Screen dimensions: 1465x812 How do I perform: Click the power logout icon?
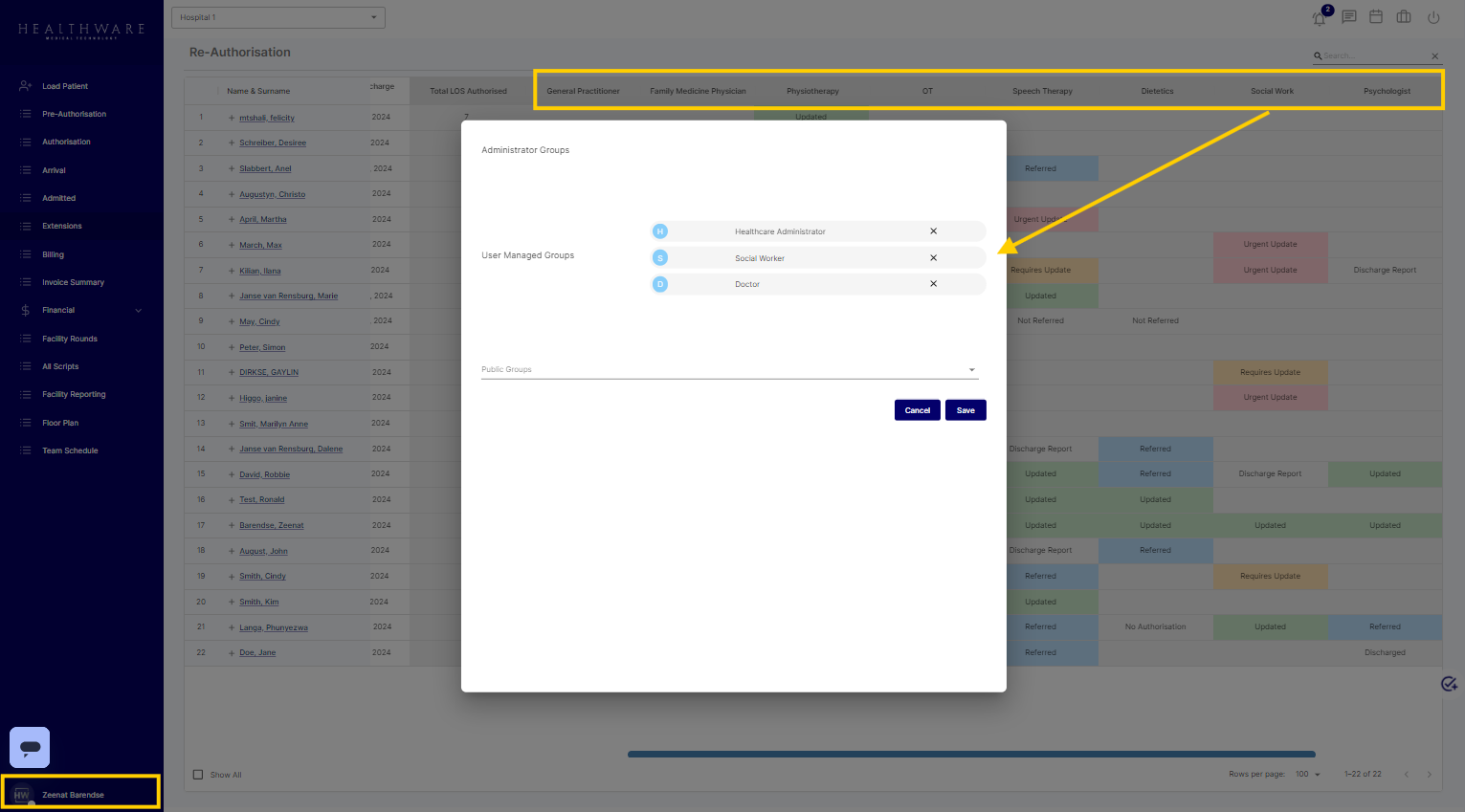point(1432,17)
